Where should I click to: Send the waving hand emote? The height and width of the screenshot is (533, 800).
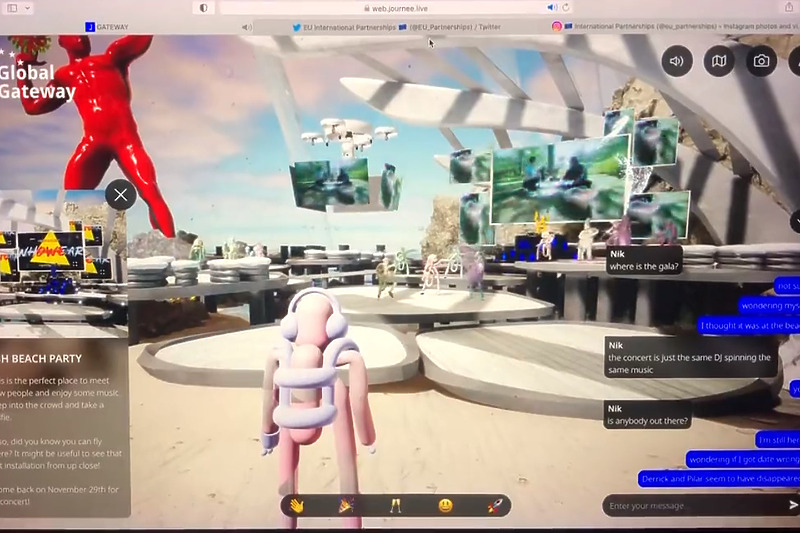[297, 506]
